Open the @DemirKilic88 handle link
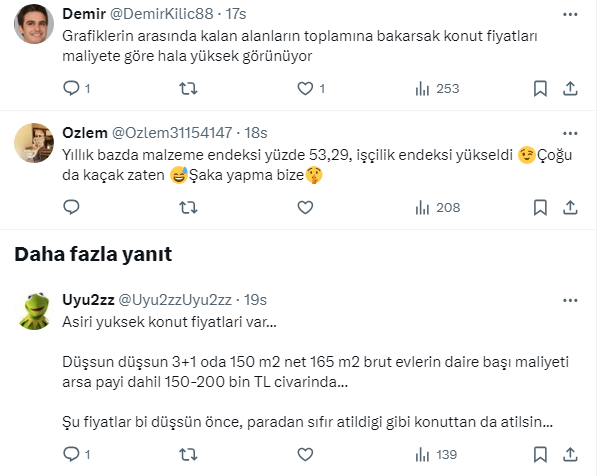This screenshot has height=476, width=602. (x=184, y=13)
